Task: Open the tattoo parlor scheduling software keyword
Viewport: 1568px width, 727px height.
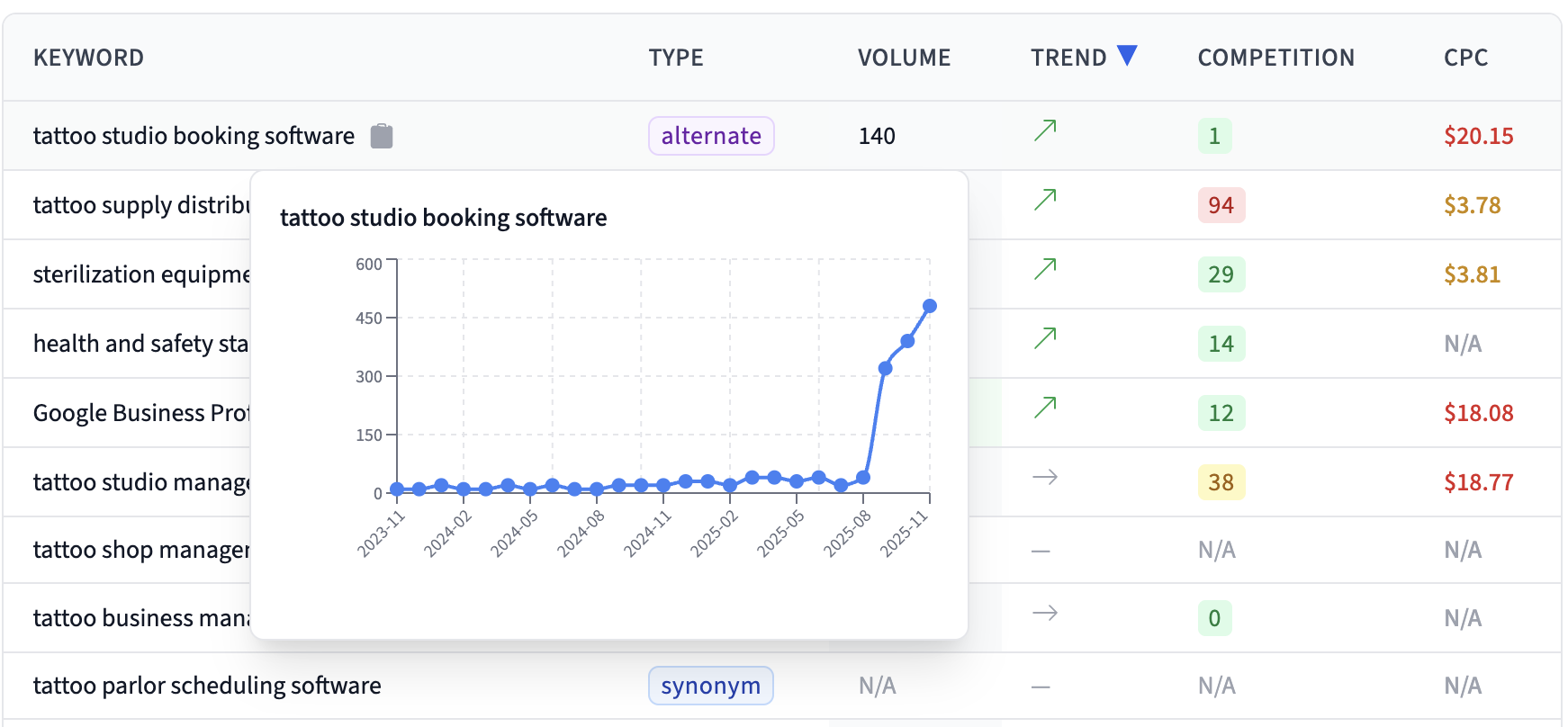Action: tap(207, 686)
